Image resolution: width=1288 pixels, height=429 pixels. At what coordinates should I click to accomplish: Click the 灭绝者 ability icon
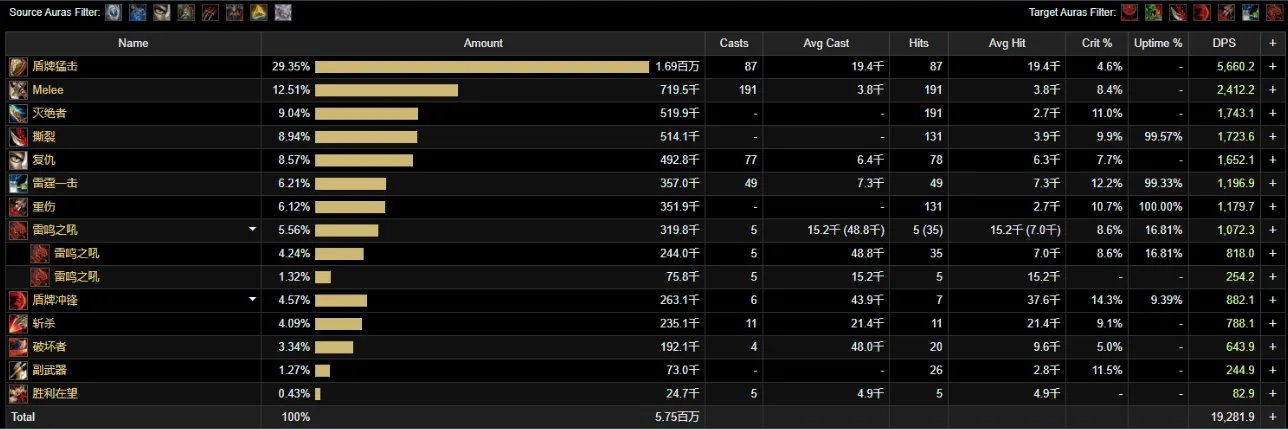[x=18, y=113]
